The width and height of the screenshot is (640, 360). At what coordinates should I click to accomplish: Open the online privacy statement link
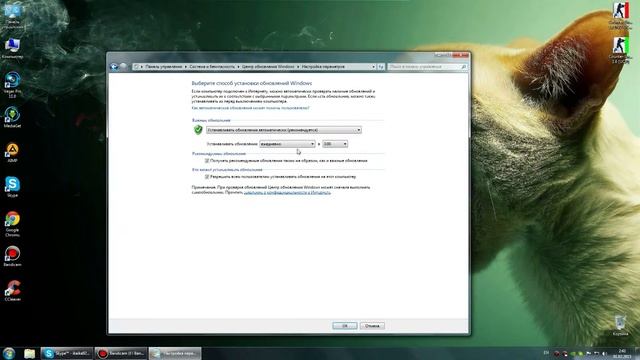[x=287, y=192]
